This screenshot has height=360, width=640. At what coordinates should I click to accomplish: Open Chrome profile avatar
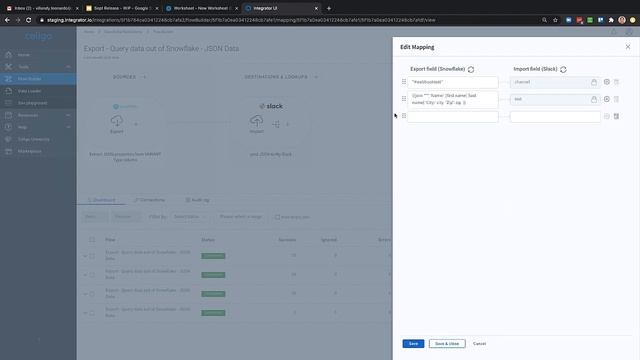tap(622, 20)
